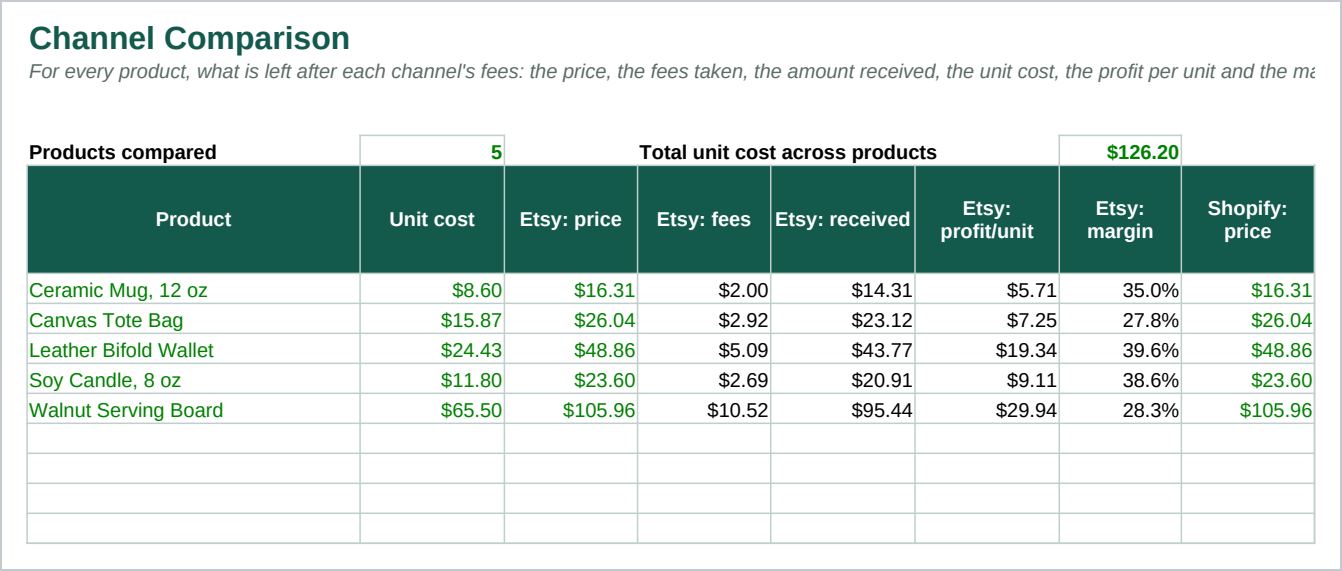This screenshot has height=571, width=1342.
Task: Select Walnut Serving Board Etsy fees $10.52
Action: point(704,410)
